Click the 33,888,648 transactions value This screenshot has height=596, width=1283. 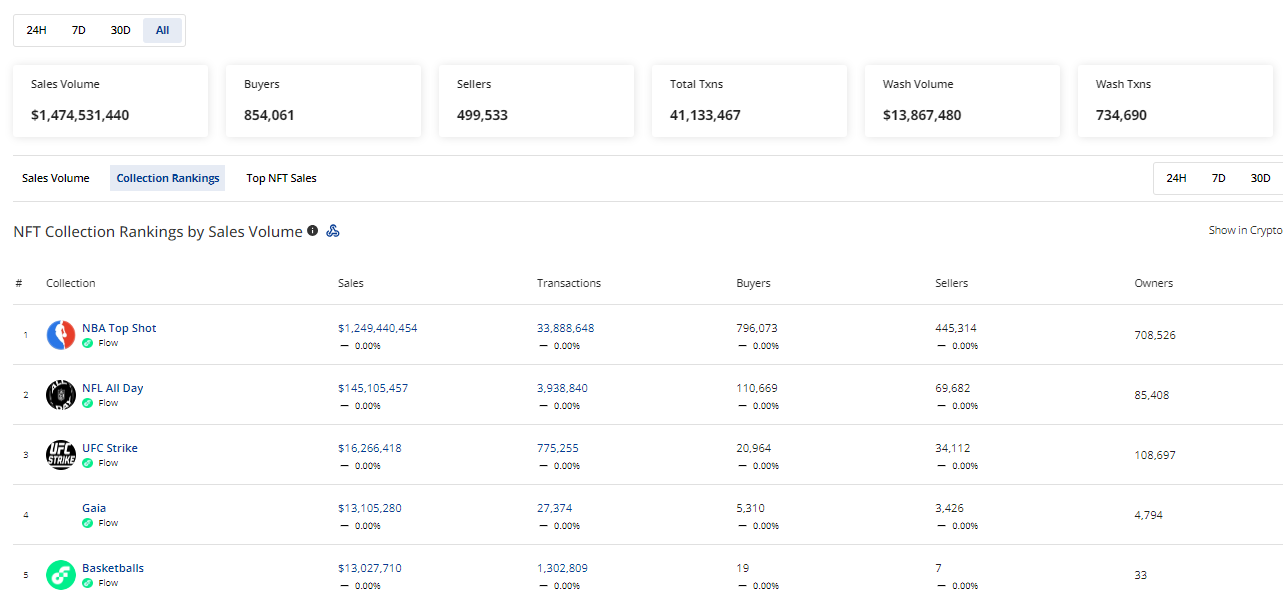[x=566, y=328]
